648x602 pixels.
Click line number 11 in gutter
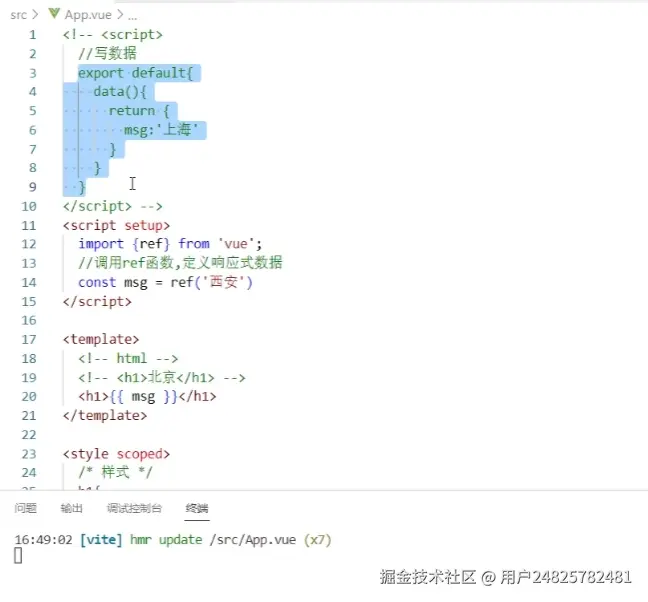pyautogui.click(x=29, y=226)
